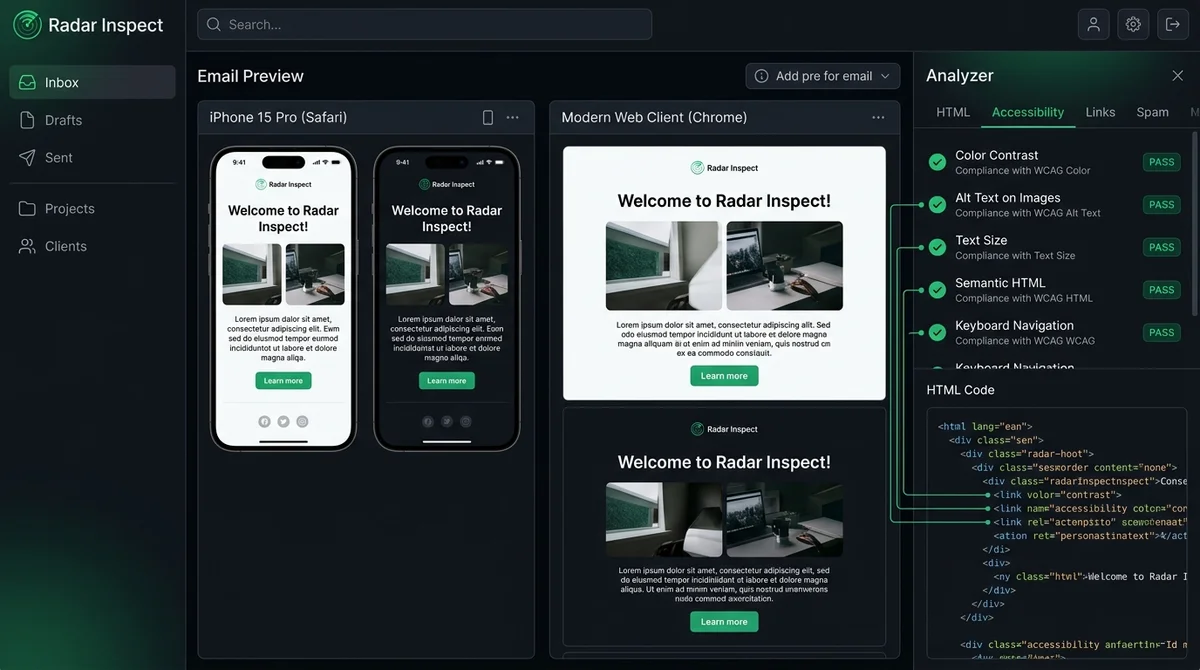Click the Color Contrast green check icon
Screen dimensions: 1200x670
(x=937, y=162)
